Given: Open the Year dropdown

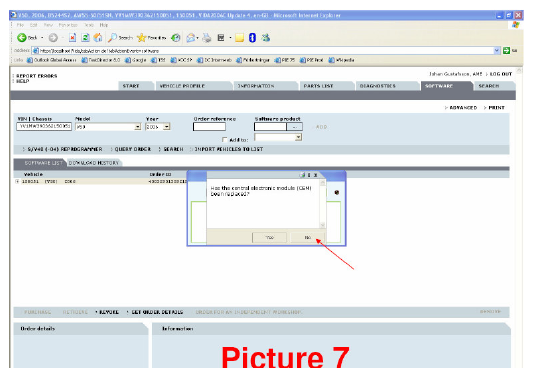Looking at the screenshot, I should coord(167,127).
